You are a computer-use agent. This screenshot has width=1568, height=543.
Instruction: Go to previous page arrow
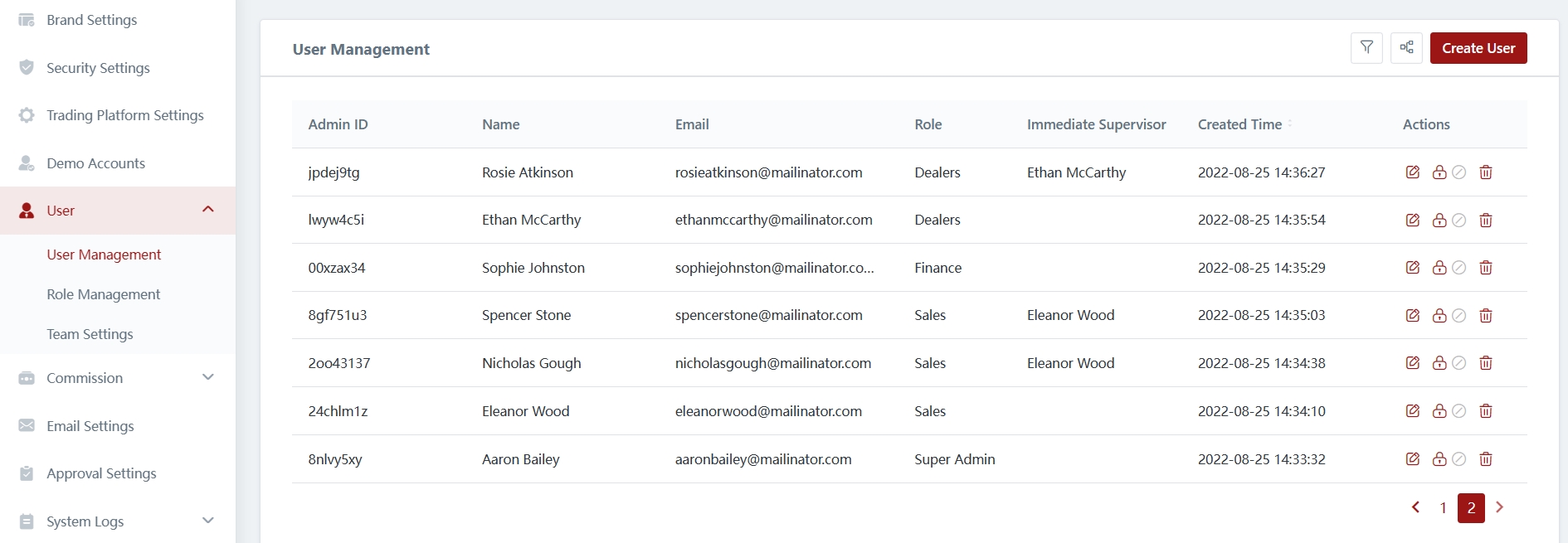1415,507
